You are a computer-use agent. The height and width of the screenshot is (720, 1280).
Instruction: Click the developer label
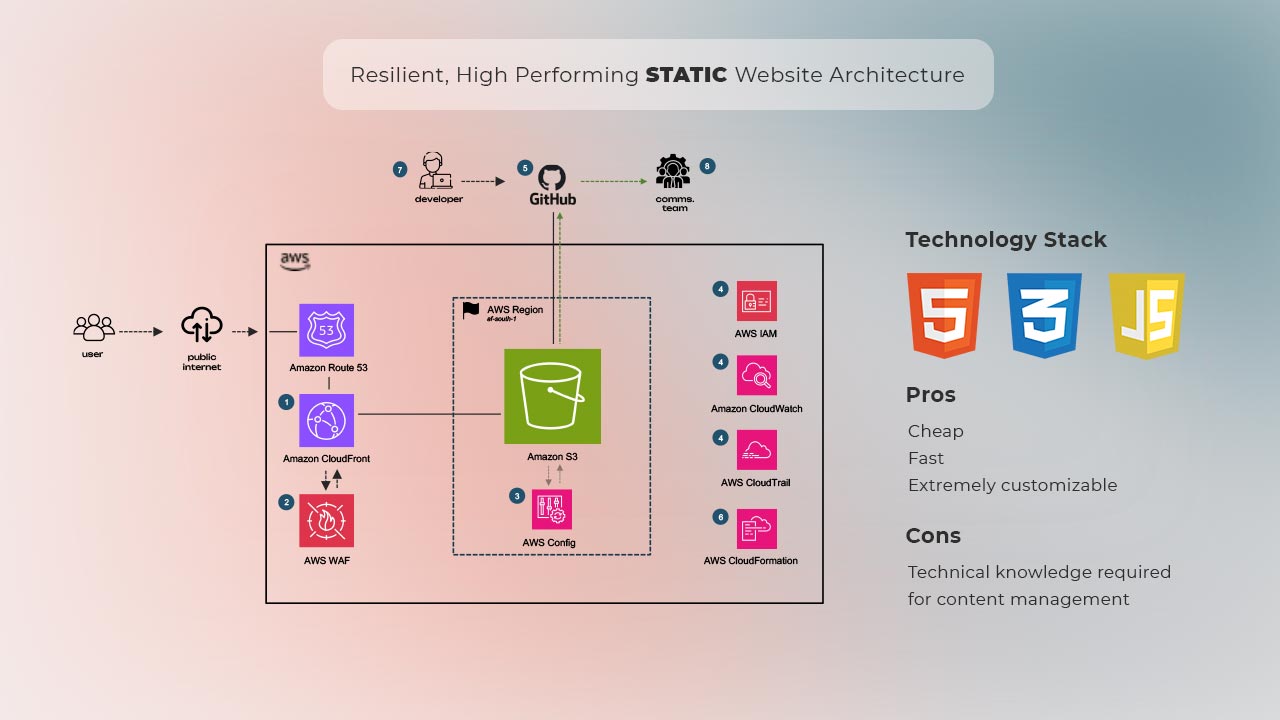pyautogui.click(x=439, y=199)
